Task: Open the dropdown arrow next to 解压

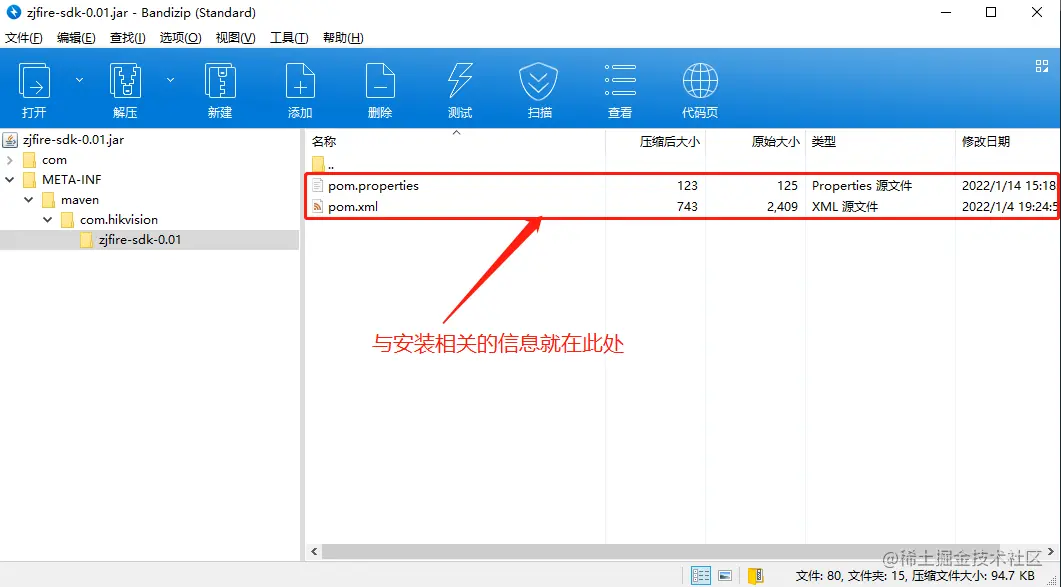Action: (171, 80)
